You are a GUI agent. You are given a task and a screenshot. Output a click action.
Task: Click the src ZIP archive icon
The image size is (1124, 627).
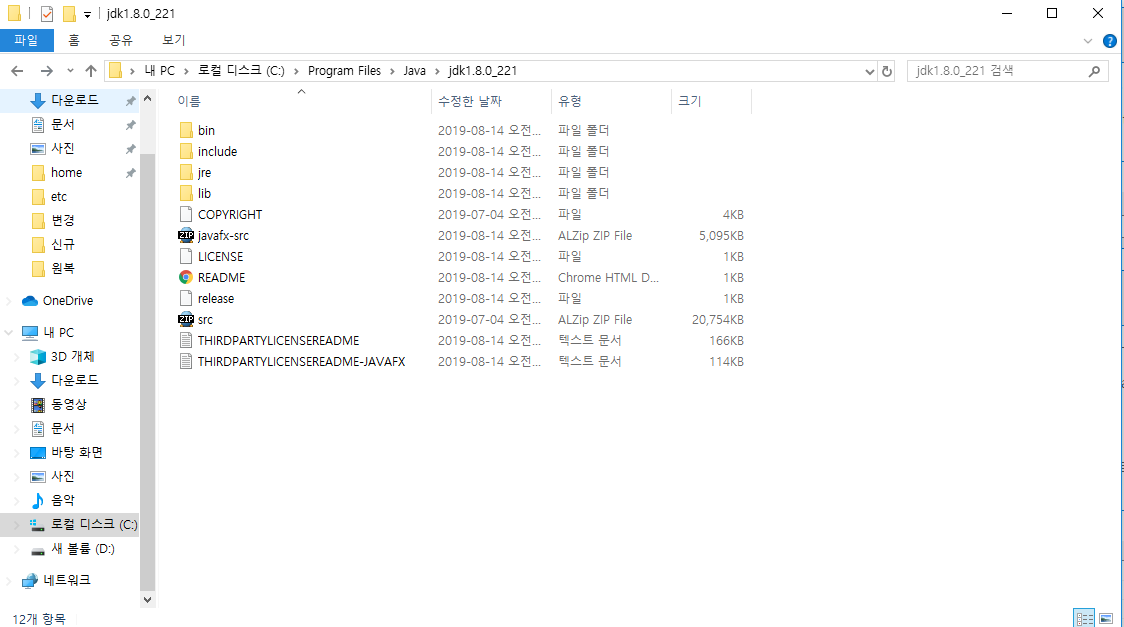point(186,320)
